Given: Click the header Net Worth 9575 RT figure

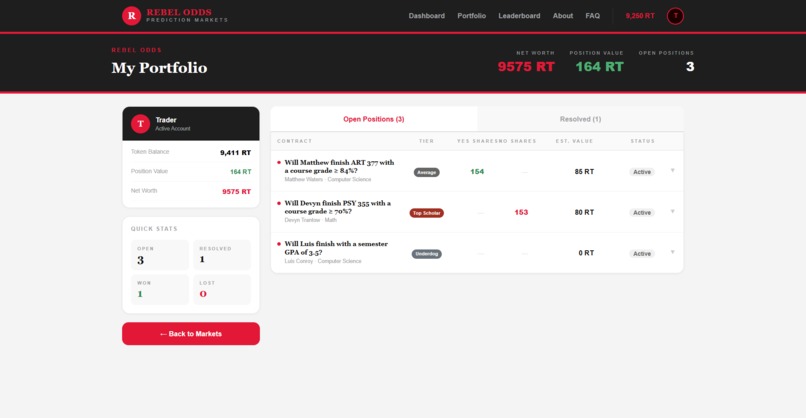Looking at the screenshot, I should click(526, 67).
